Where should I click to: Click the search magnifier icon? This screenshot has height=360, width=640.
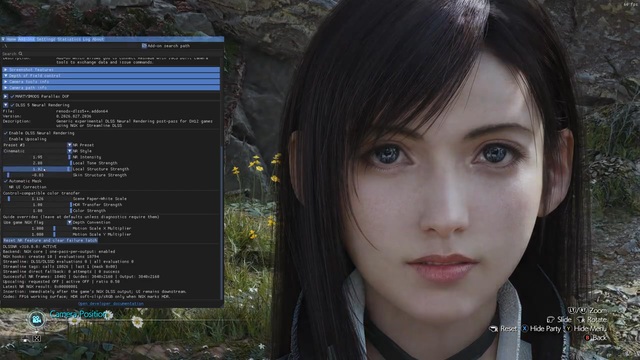[x=20, y=53]
